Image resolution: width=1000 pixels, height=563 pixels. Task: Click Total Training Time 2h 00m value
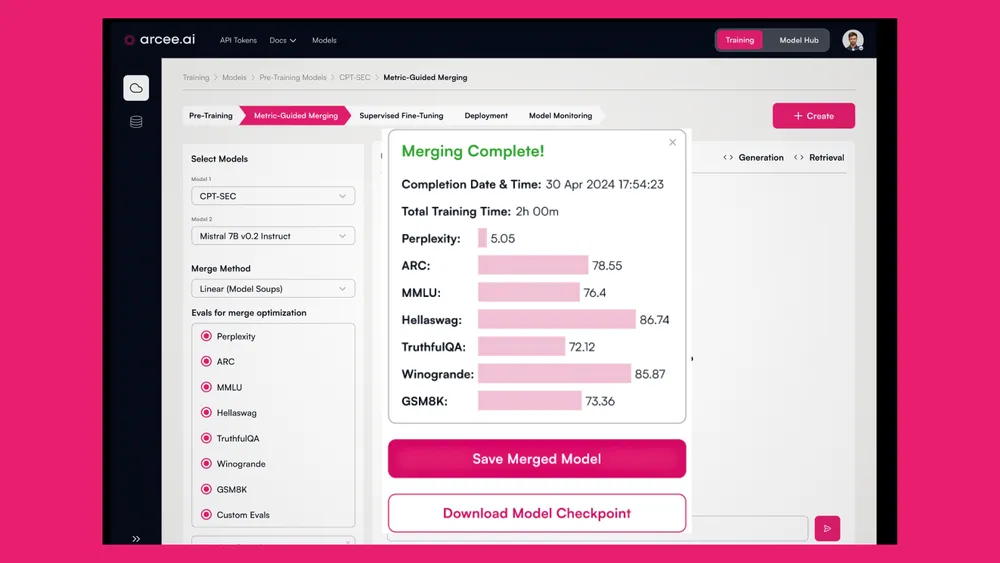[x=537, y=212]
